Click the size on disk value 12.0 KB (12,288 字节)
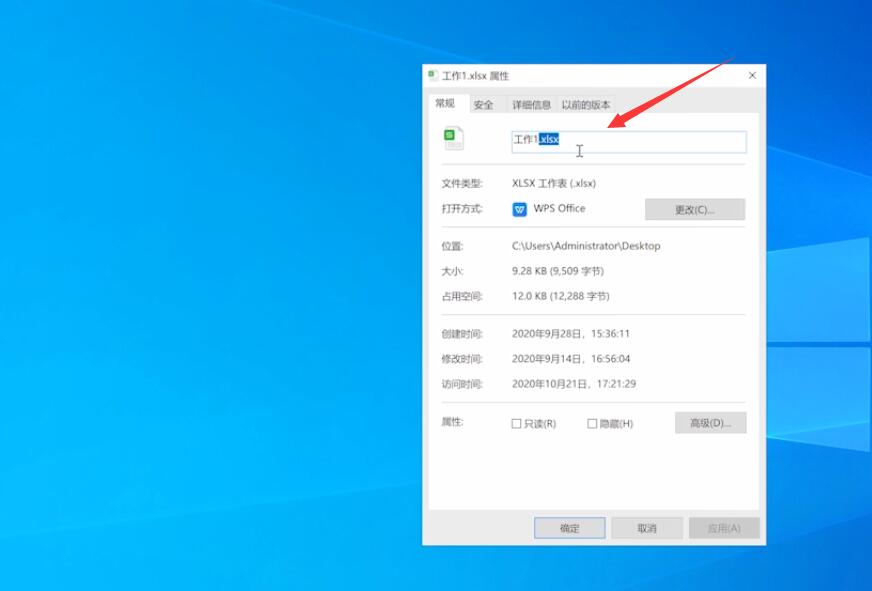The height and width of the screenshot is (591, 872). (x=561, y=296)
